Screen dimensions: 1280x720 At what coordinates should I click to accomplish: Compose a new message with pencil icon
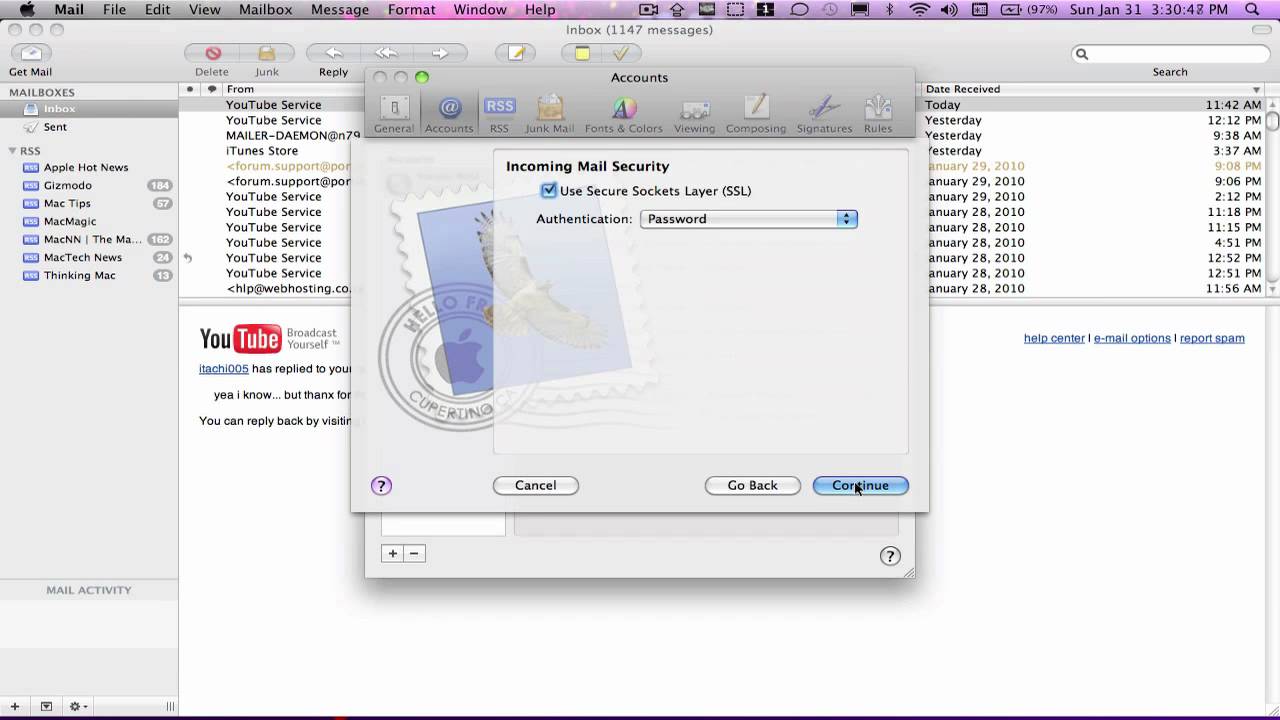[516, 54]
